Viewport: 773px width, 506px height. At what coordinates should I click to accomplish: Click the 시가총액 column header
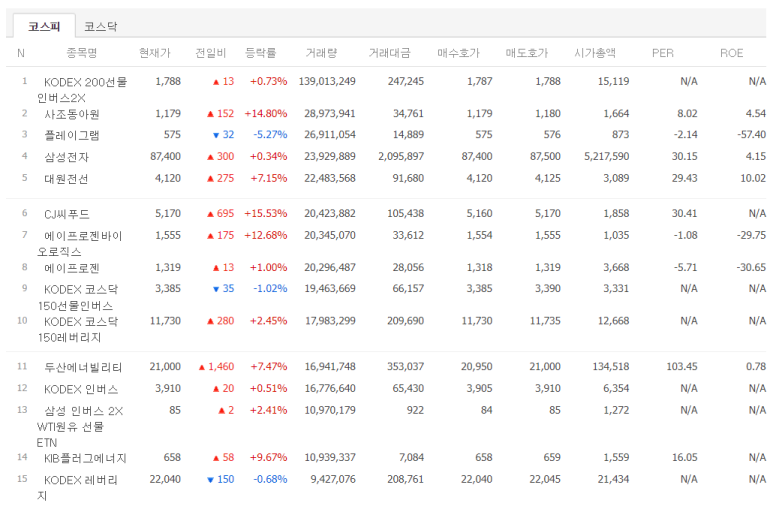(595, 53)
